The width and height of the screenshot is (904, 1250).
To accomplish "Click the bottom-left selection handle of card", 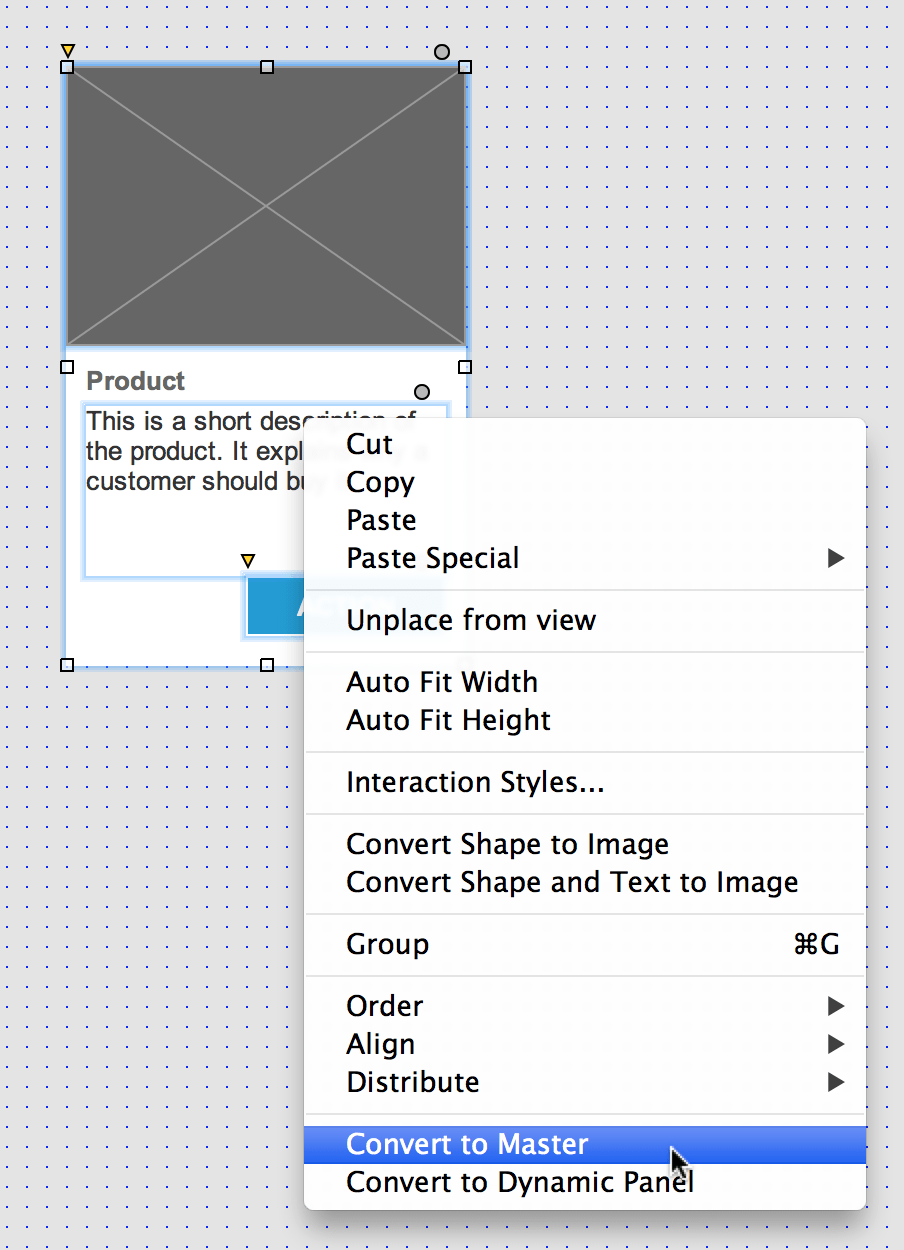I will [x=67, y=665].
